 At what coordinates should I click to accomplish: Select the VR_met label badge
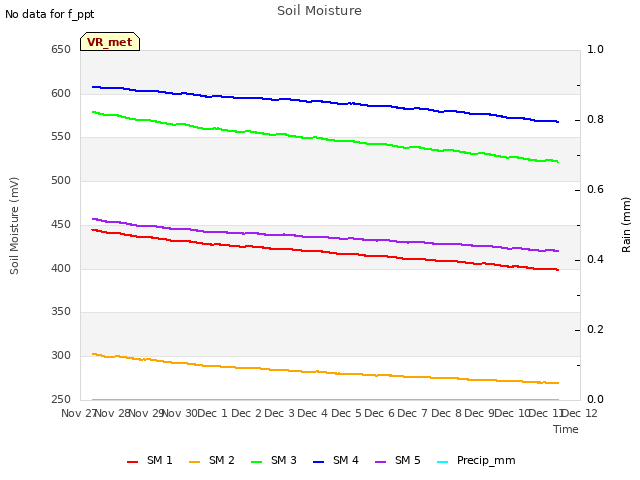[110, 42]
